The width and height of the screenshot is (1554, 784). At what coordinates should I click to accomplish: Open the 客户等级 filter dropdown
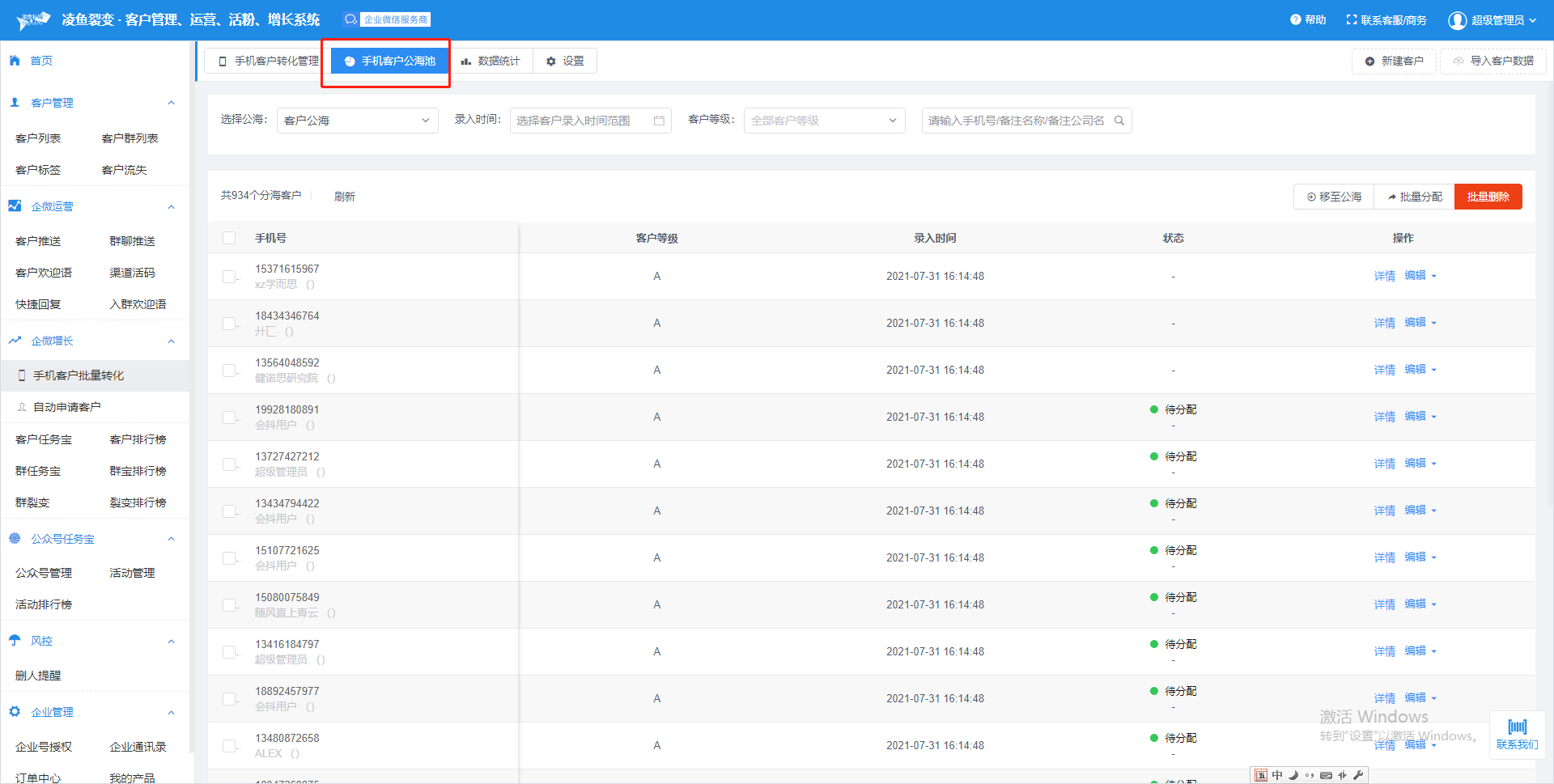pos(824,121)
